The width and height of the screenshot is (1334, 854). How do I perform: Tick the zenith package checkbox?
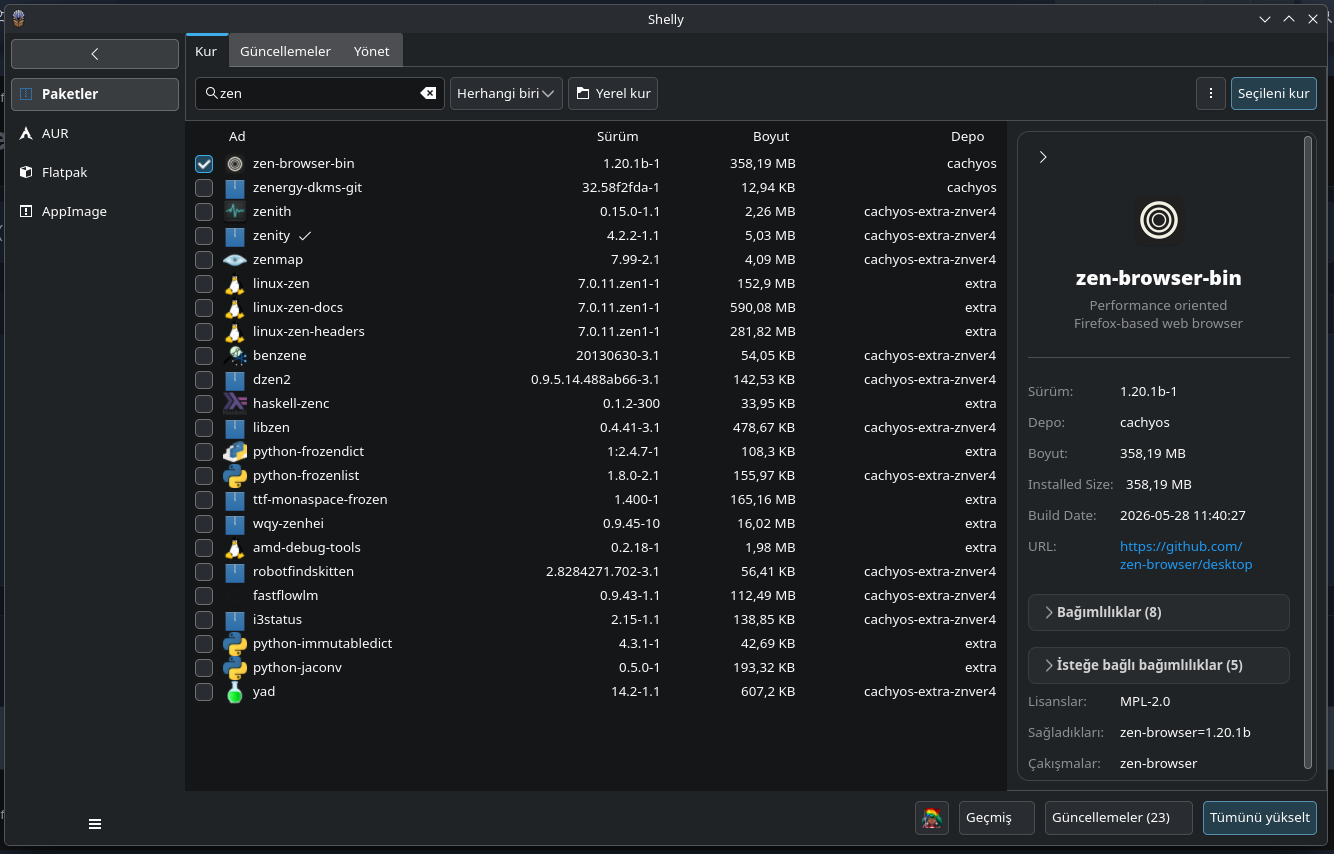coord(204,212)
